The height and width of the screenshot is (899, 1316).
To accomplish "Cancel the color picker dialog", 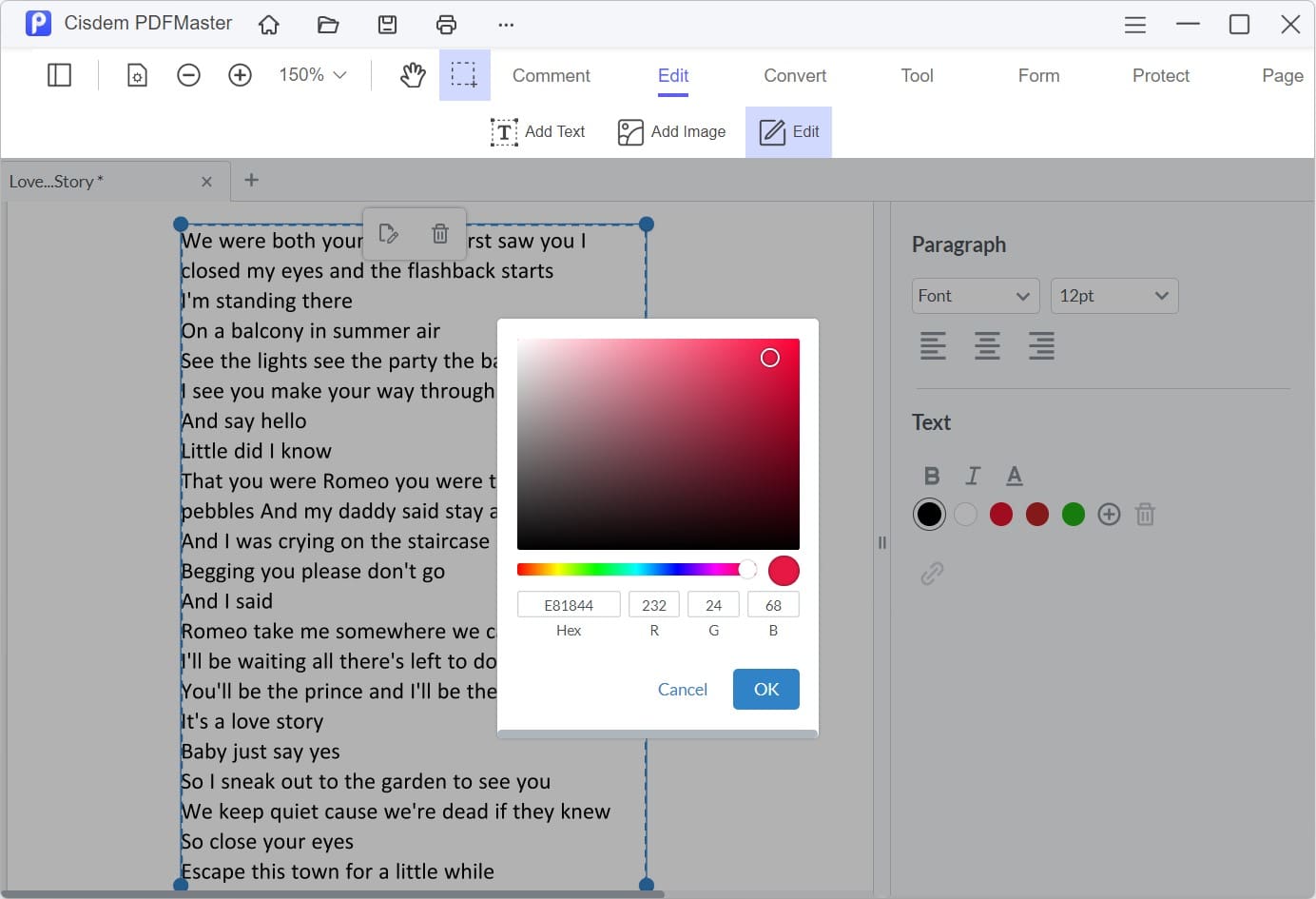I will [682, 689].
